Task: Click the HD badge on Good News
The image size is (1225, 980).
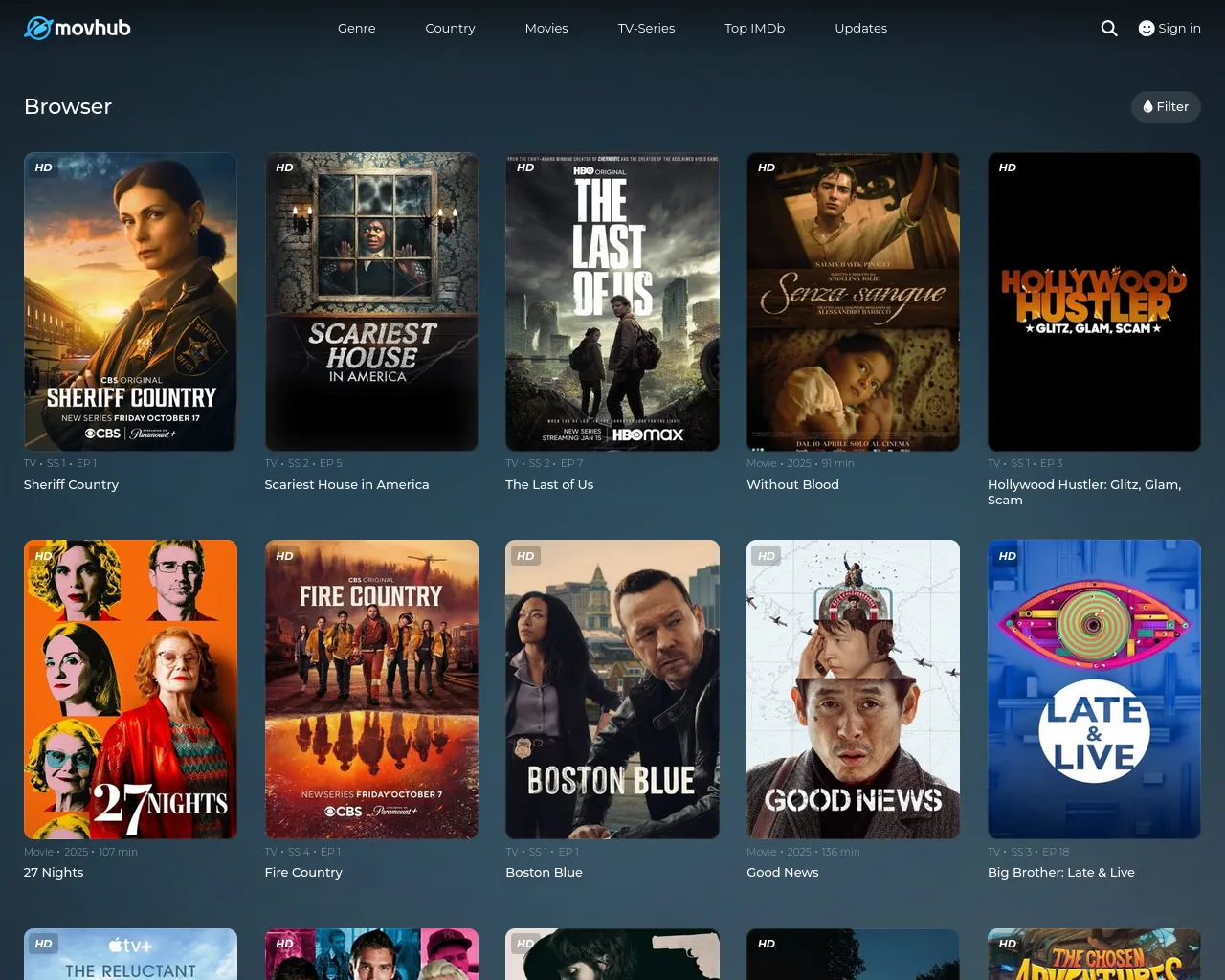Action: 767,556
